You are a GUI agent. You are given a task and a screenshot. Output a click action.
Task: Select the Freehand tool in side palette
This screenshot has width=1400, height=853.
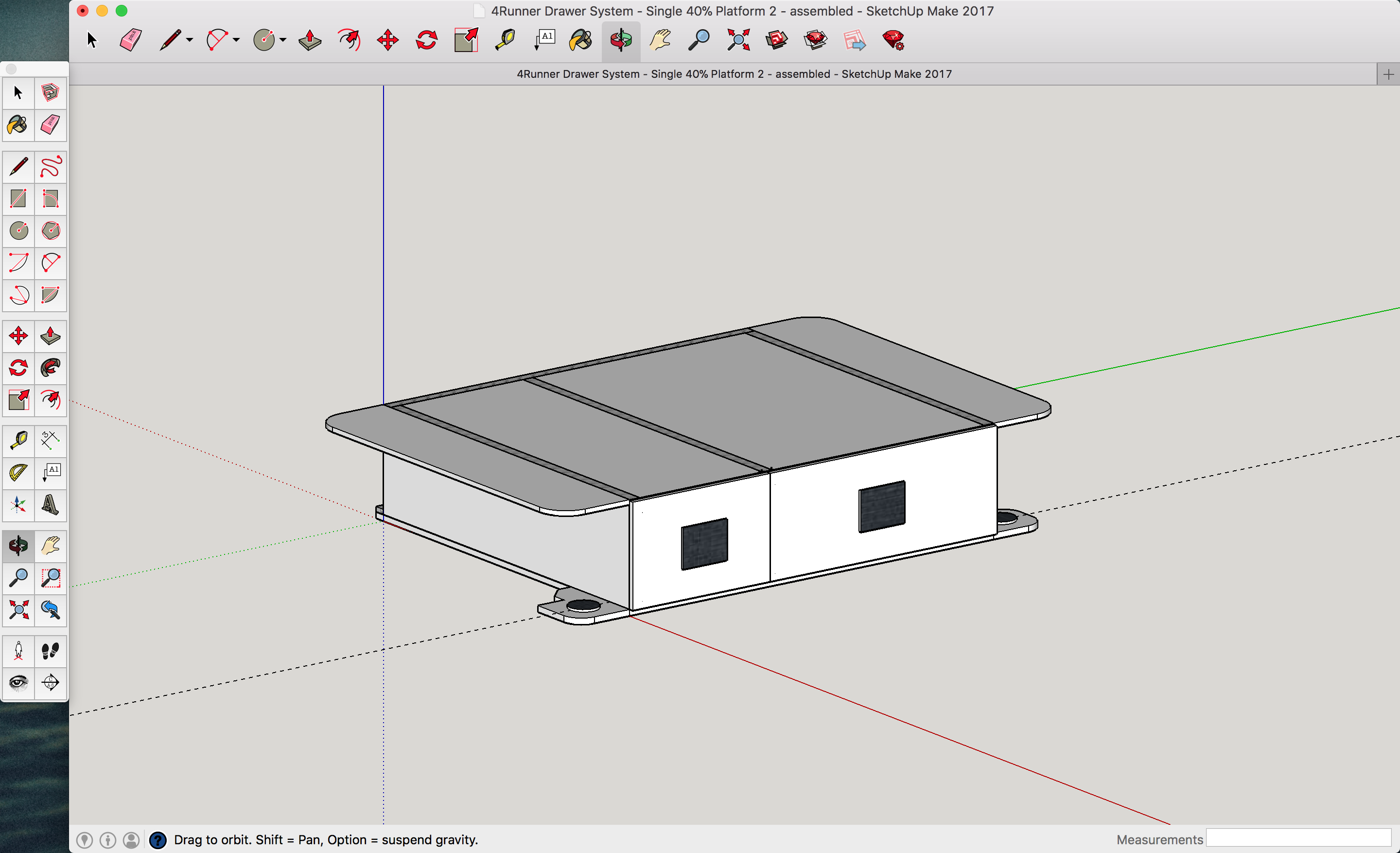coord(51,167)
